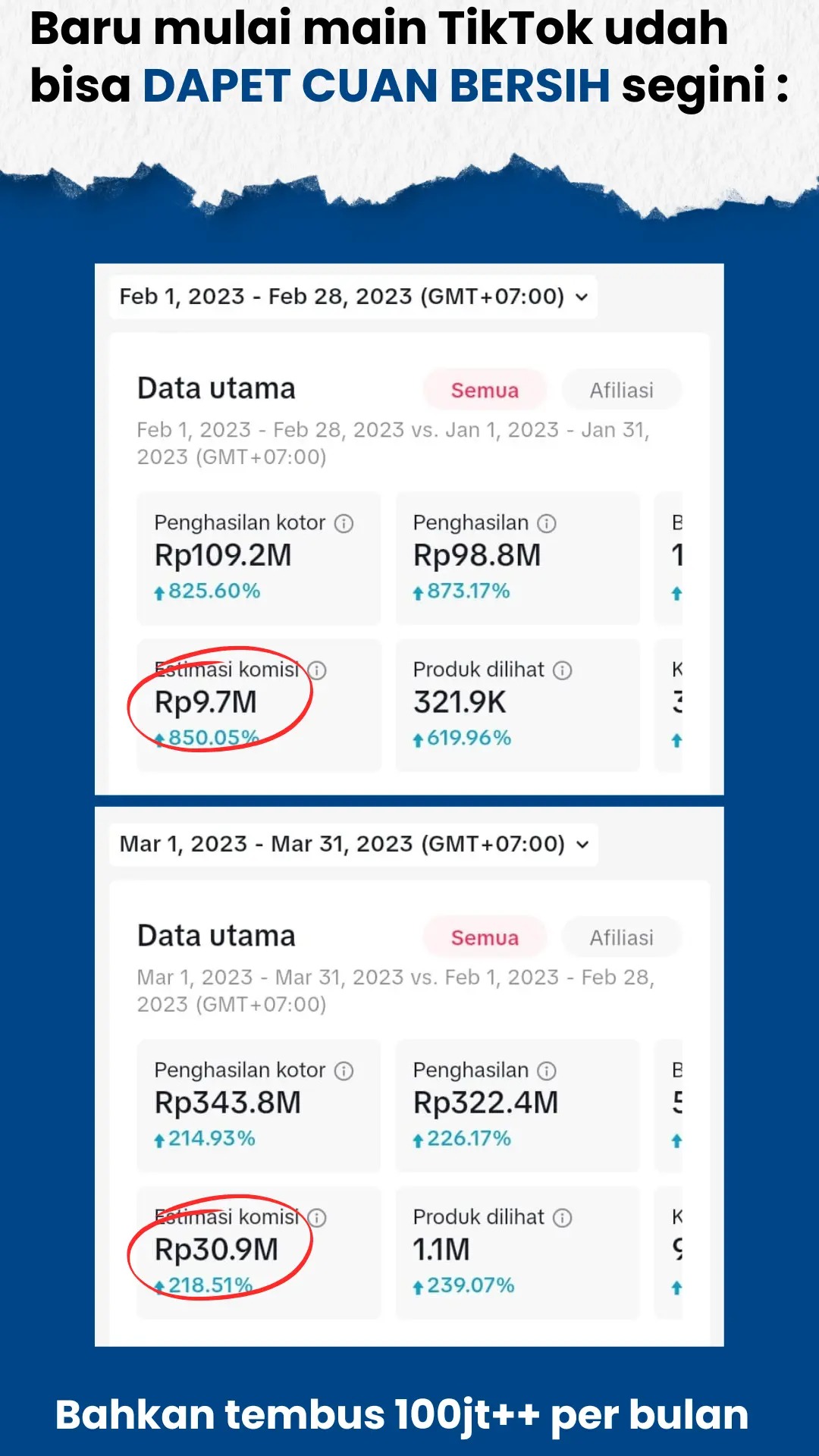
Task: Switch to Semua filter in March panel
Action: 485,937
